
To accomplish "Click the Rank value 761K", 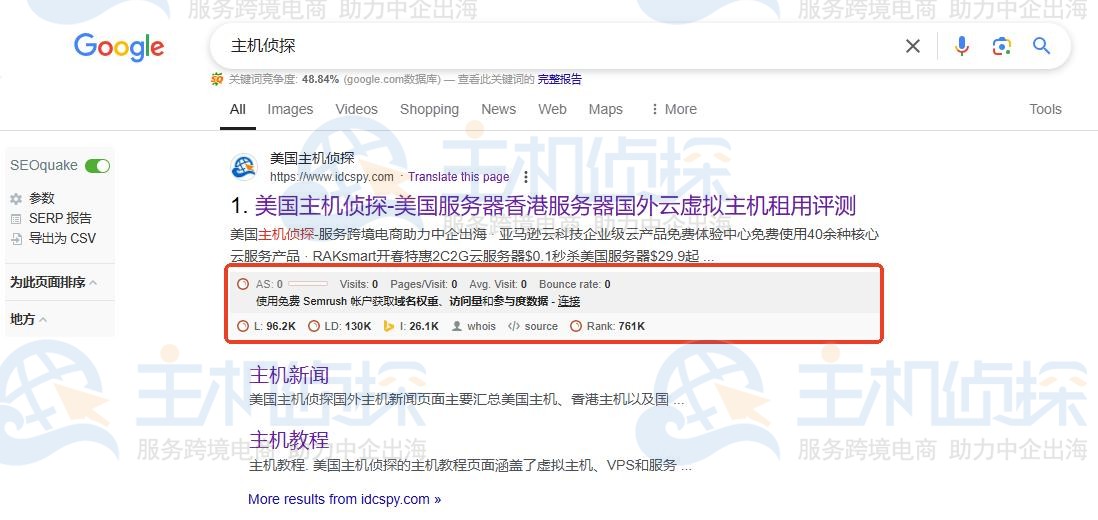I will click(632, 326).
